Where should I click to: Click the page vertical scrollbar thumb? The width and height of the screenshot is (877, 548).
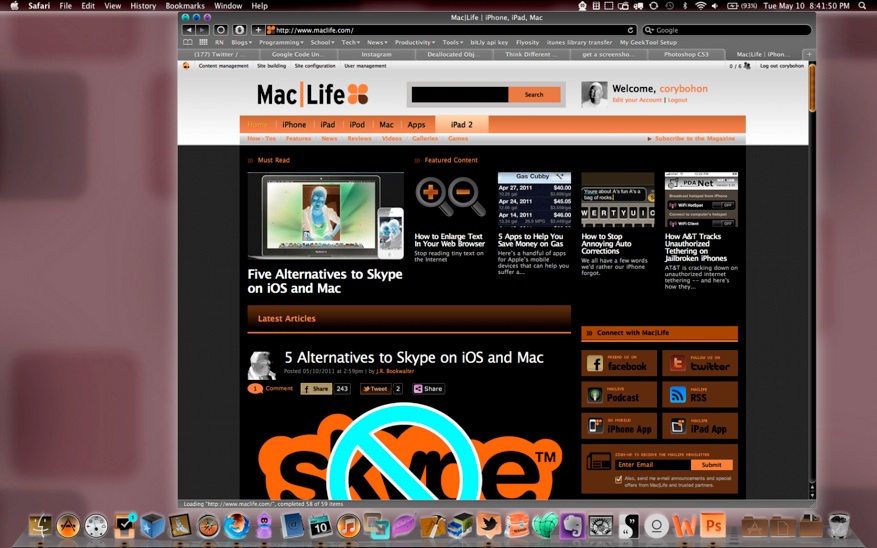[812, 88]
